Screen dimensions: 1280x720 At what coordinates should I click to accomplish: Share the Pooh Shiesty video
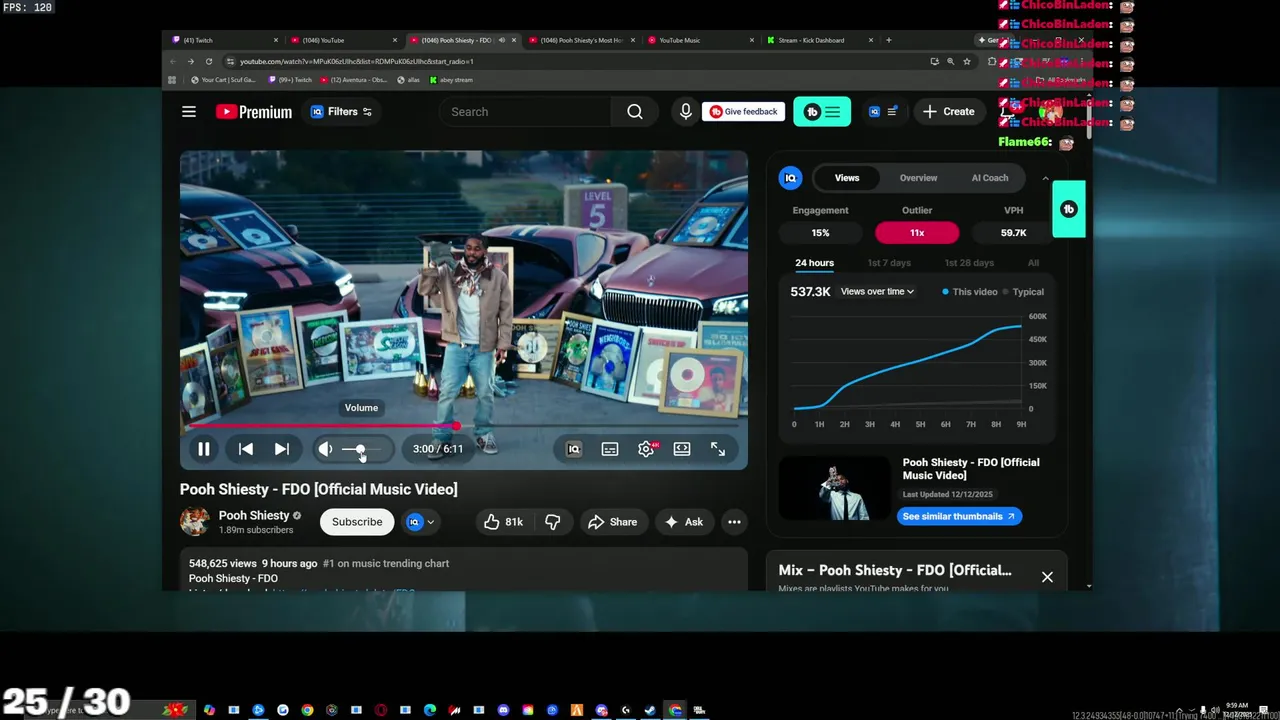[x=612, y=522]
